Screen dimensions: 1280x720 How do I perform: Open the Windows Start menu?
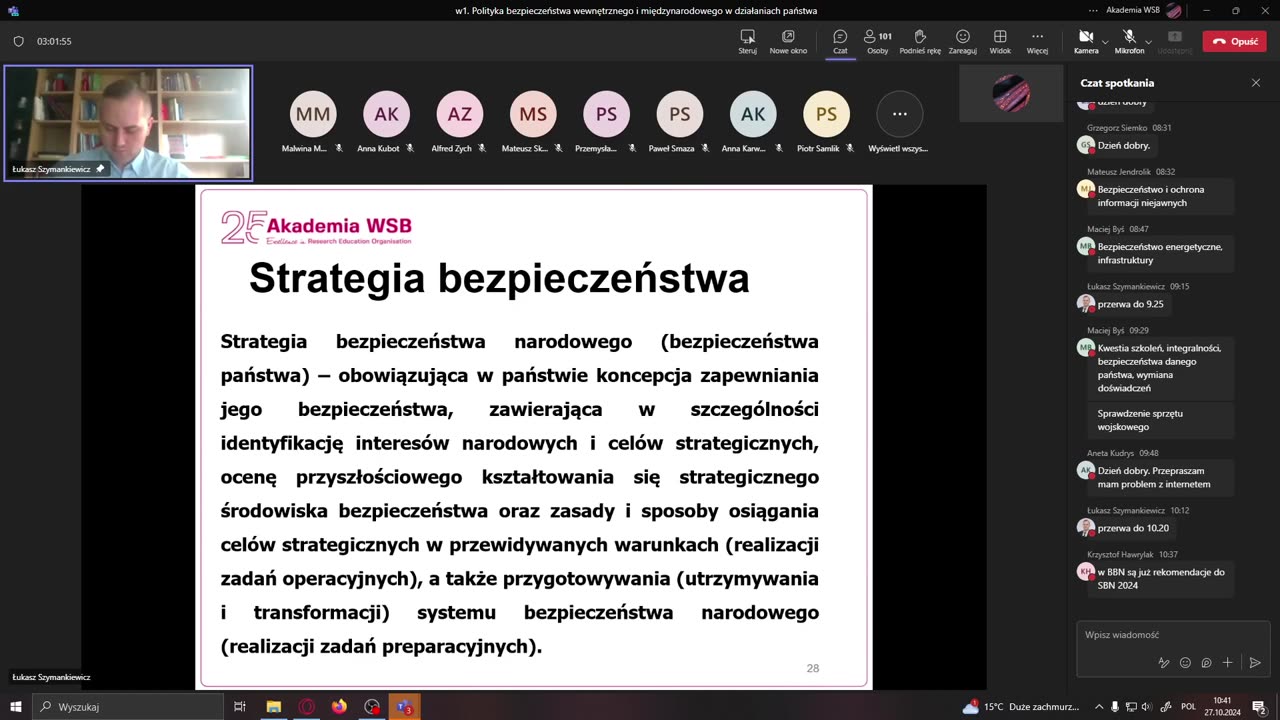click(15, 707)
